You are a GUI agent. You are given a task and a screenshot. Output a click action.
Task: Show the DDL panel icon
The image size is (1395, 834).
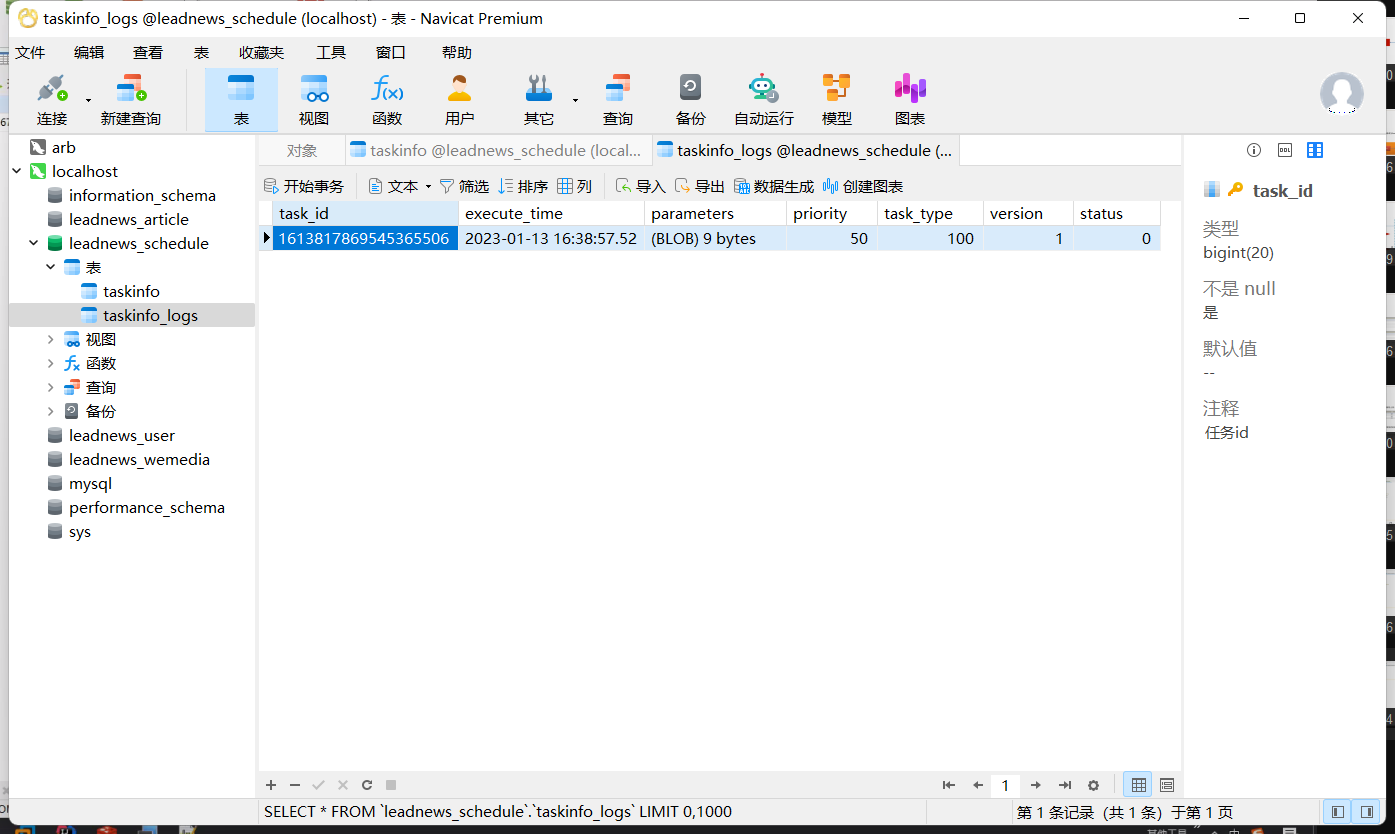[x=1285, y=150]
